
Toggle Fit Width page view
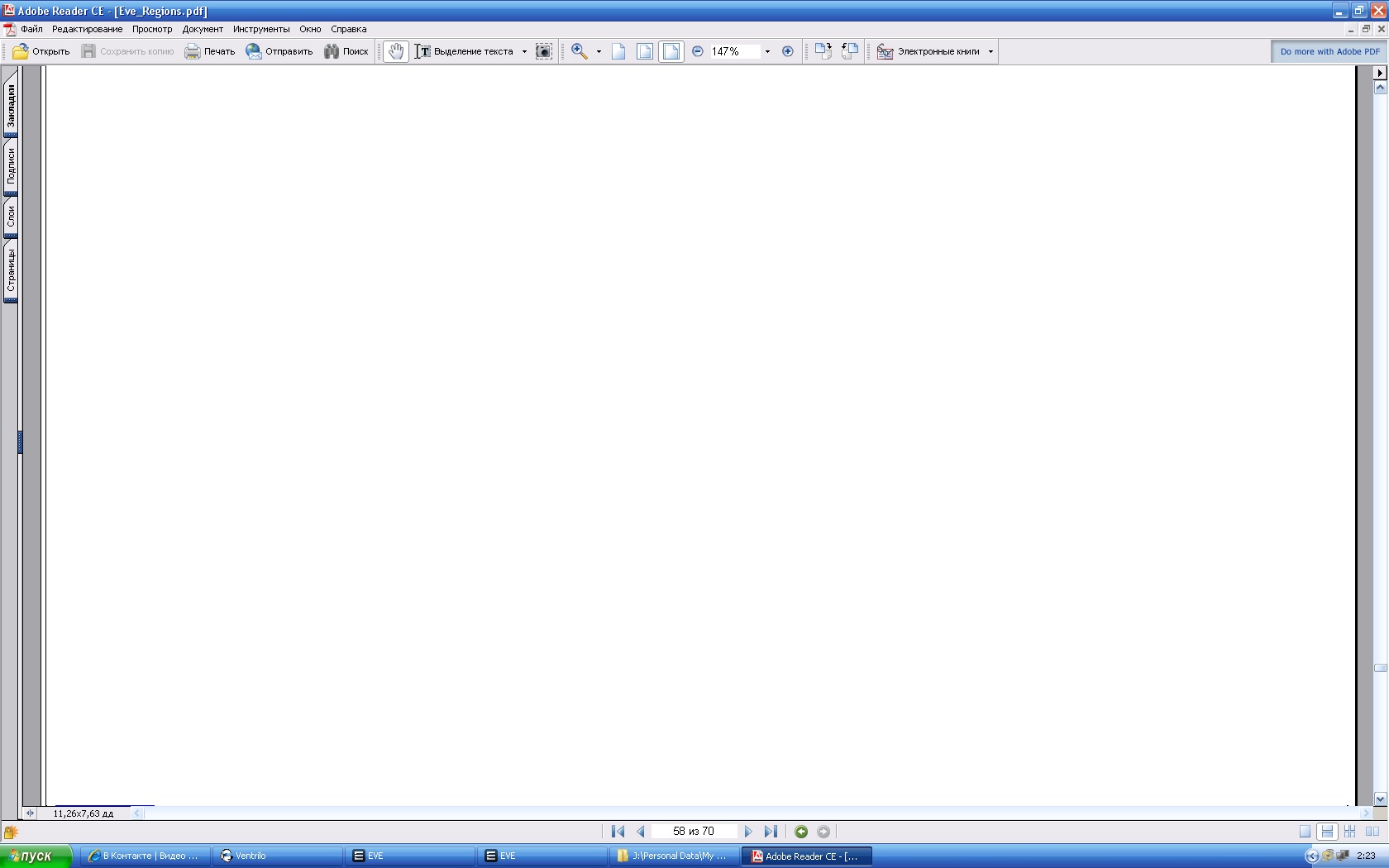pyautogui.click(x=671, y=51)
